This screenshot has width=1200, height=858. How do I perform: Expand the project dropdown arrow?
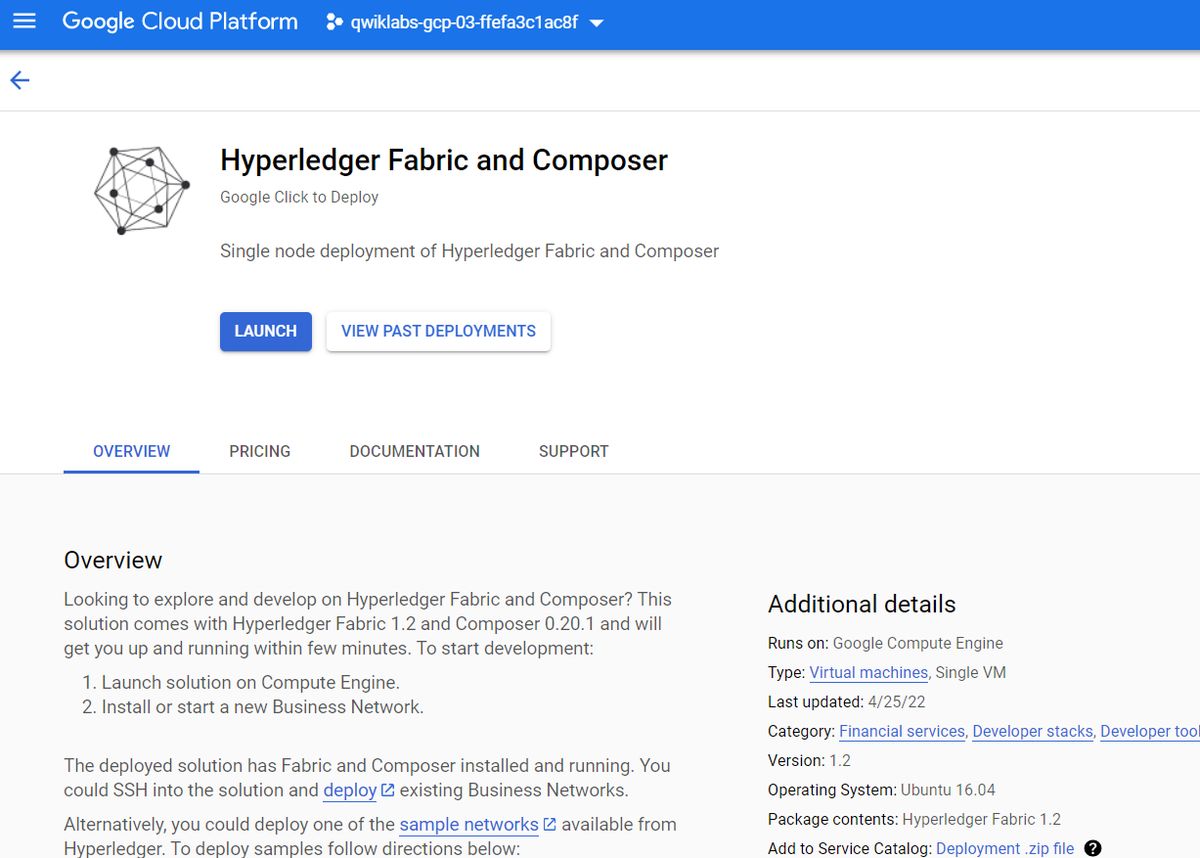click(597, 22)
